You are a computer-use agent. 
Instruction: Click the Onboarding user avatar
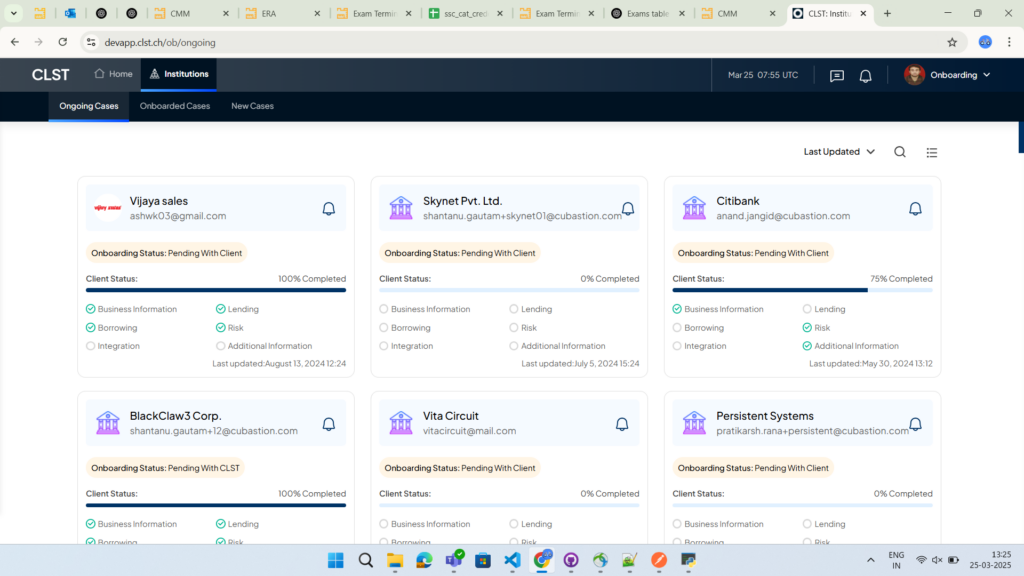click(914, 74)
